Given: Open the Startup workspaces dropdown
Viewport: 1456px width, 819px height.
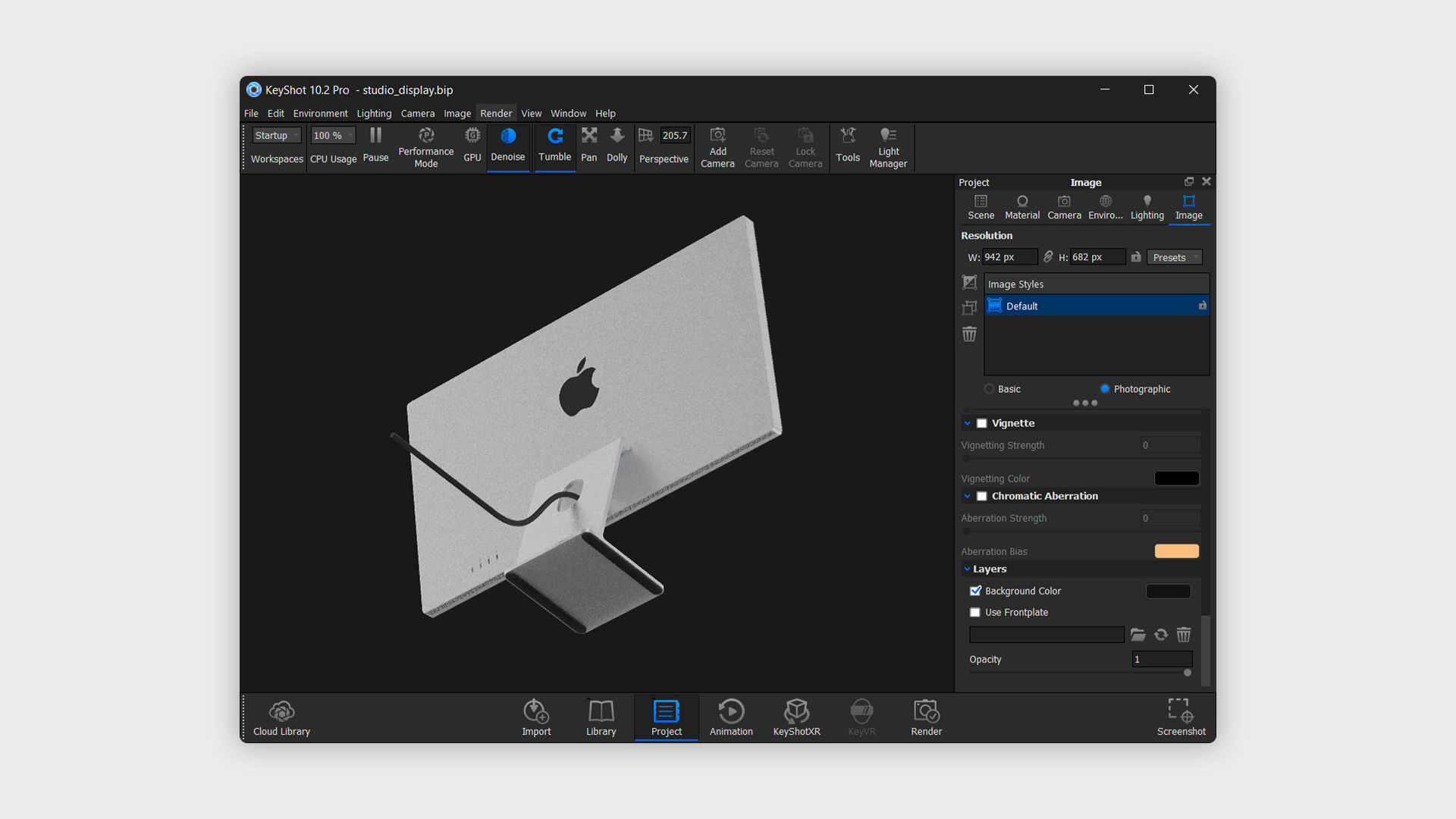Looking at the screenshot, I should (x=277, y=136).
